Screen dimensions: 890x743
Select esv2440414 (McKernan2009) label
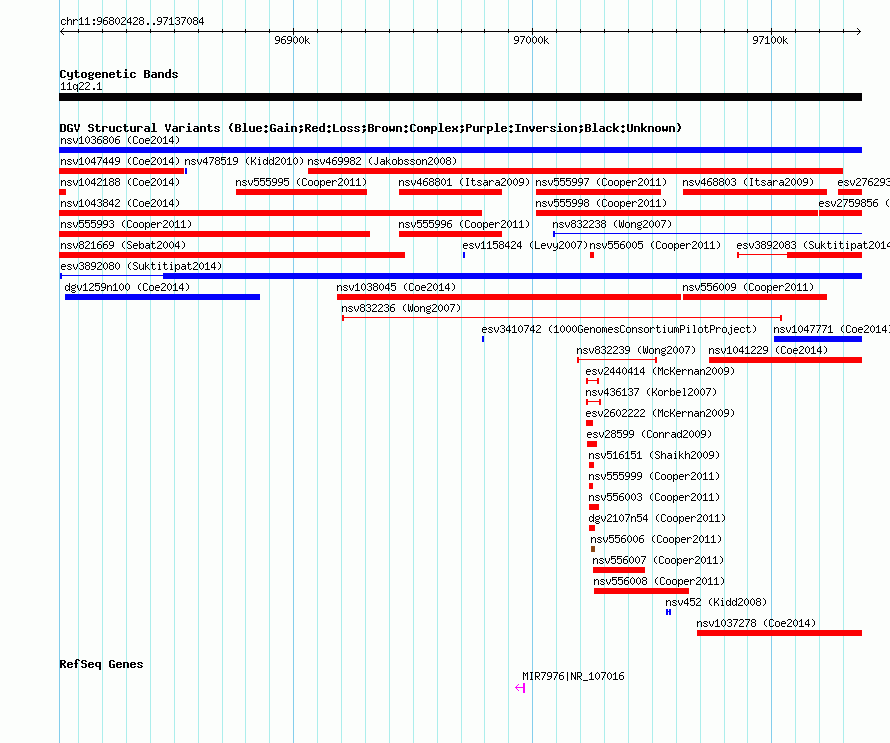pyautogui.click(x=660, y=371)
